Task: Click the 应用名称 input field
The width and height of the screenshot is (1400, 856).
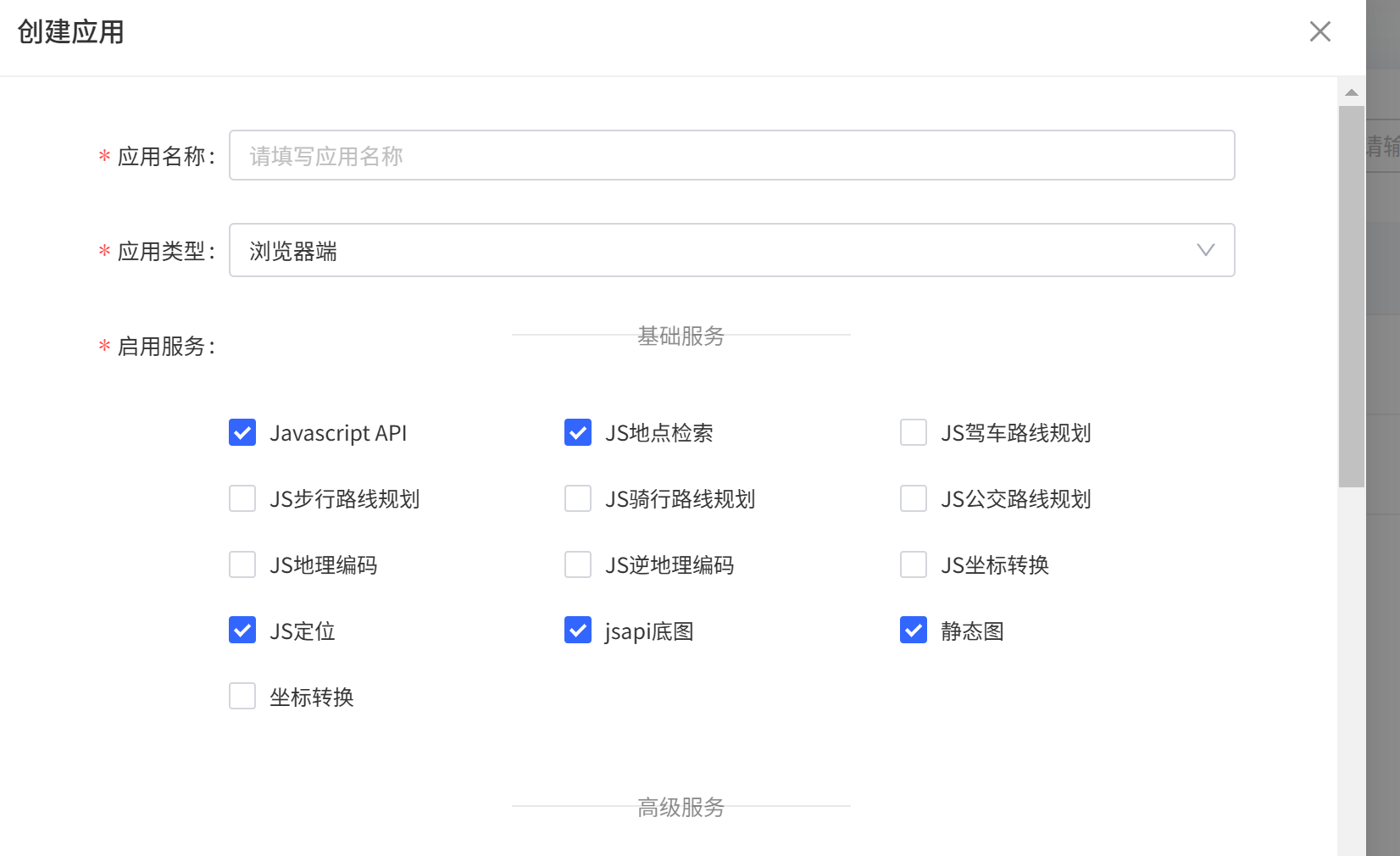Action: tap(731, 155)
